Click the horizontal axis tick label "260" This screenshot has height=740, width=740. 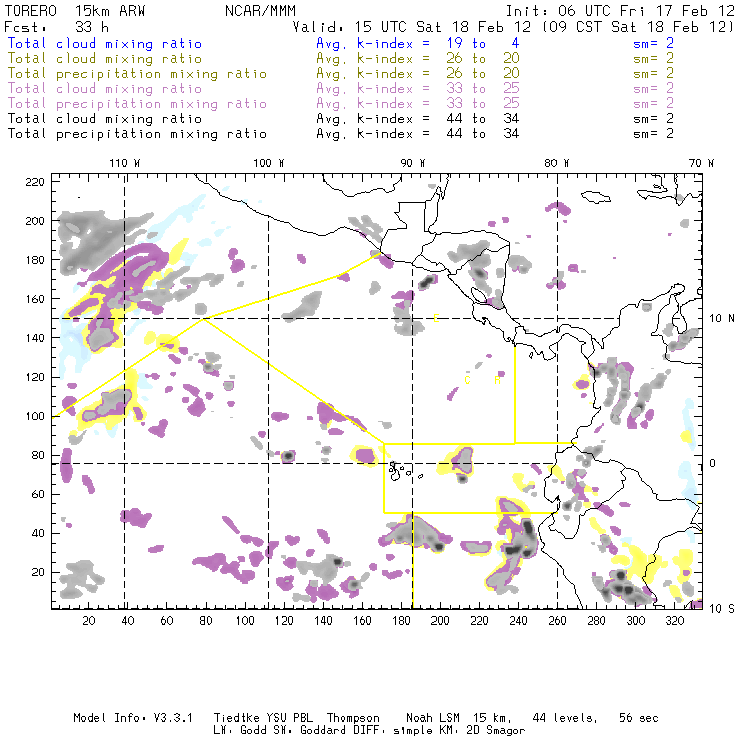(x=557, y=621)
